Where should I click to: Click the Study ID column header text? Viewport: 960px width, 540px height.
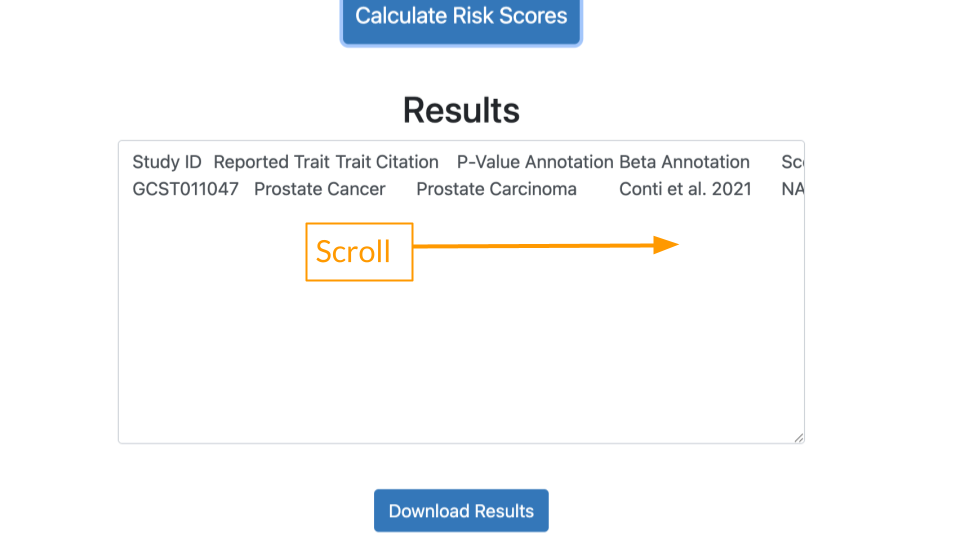coord(167,162)
